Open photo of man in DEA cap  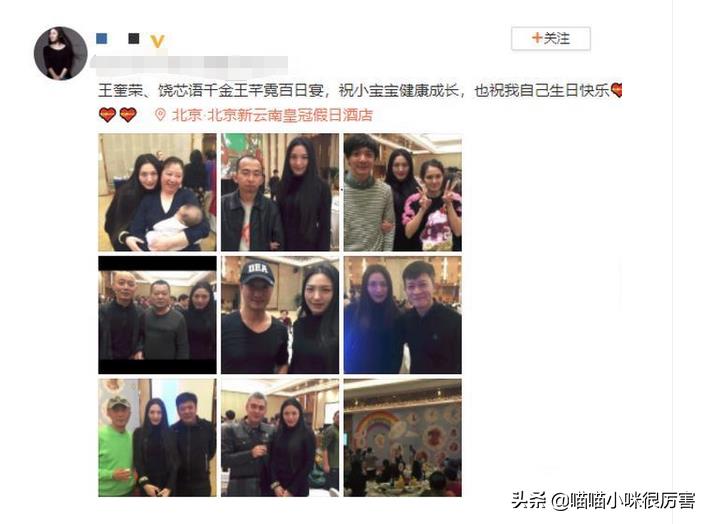[x=280, y=315]
